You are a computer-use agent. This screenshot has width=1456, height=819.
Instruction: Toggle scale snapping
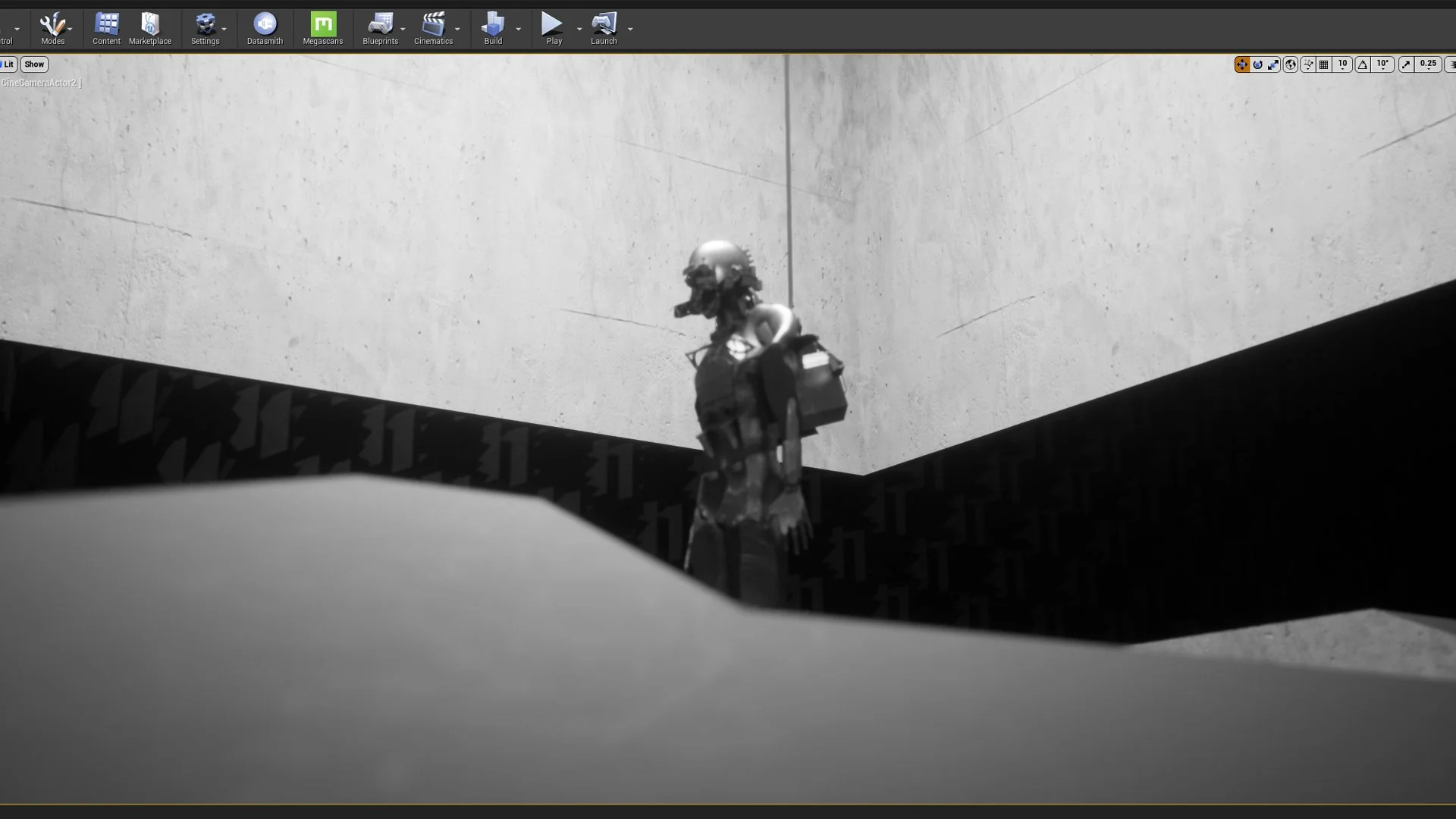click(x=1406, y=64)
